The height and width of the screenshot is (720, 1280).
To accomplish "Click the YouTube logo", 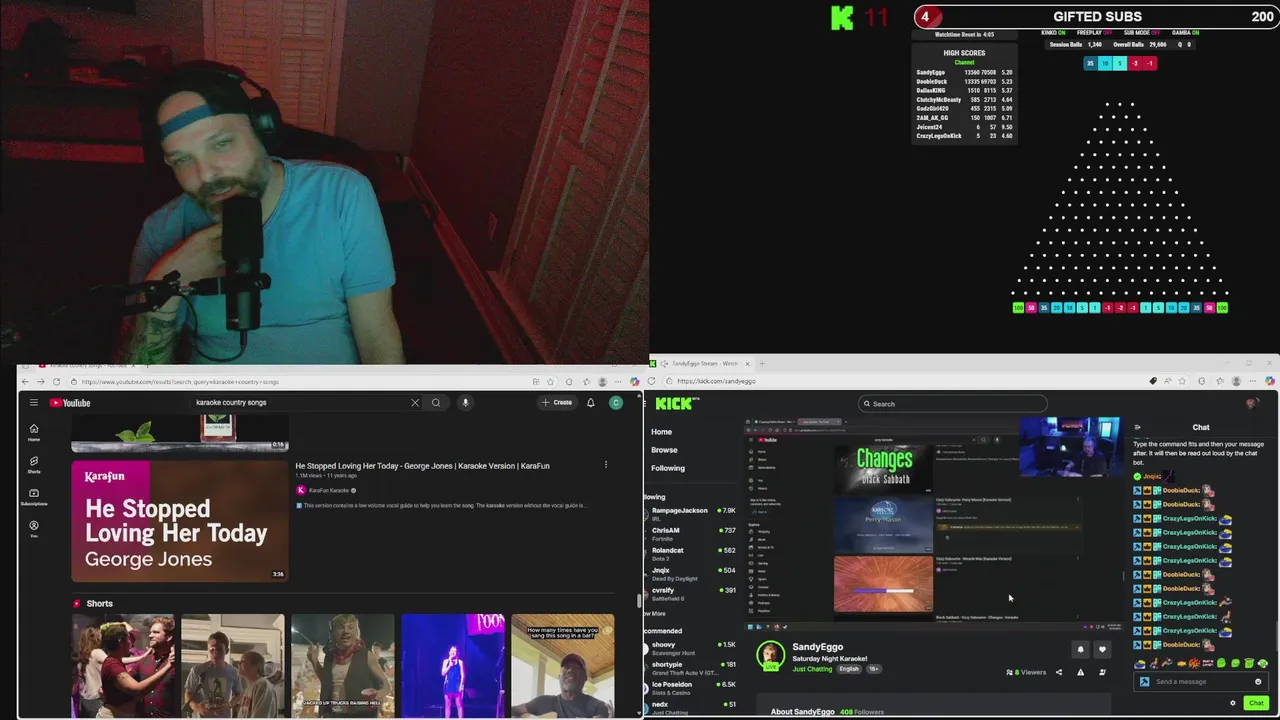I will [70, 403].
